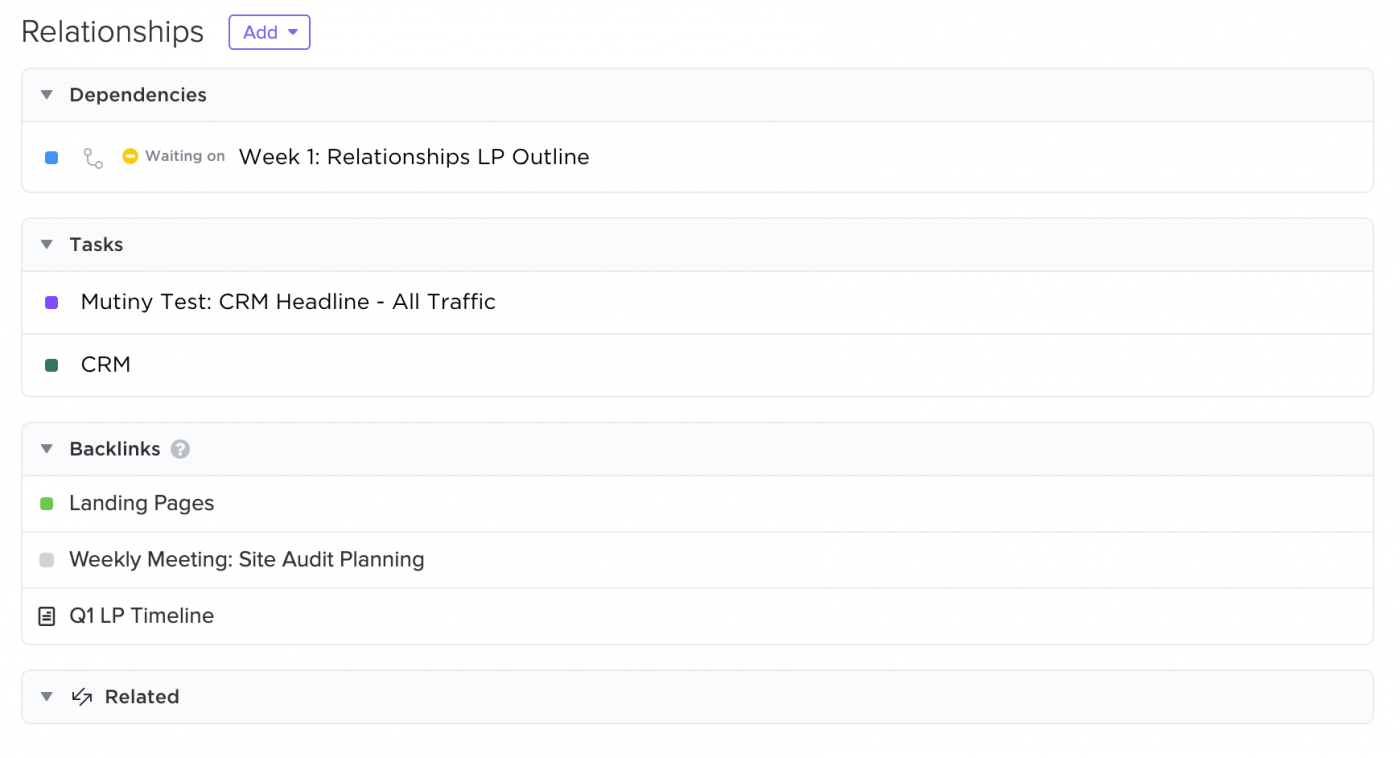
Task: Open Week 1: Relationships LP Outline task
Action: coord(414,157)
